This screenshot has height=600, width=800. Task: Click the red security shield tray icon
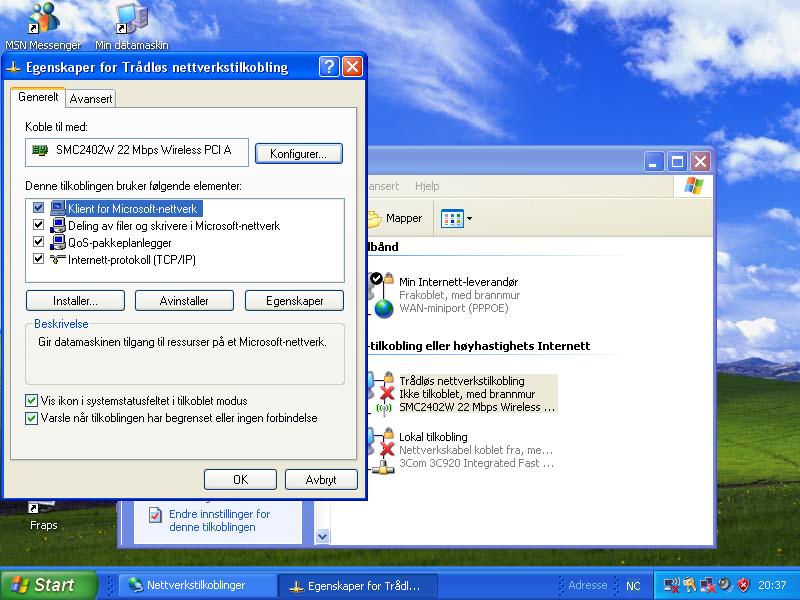(x=743, y=585)
